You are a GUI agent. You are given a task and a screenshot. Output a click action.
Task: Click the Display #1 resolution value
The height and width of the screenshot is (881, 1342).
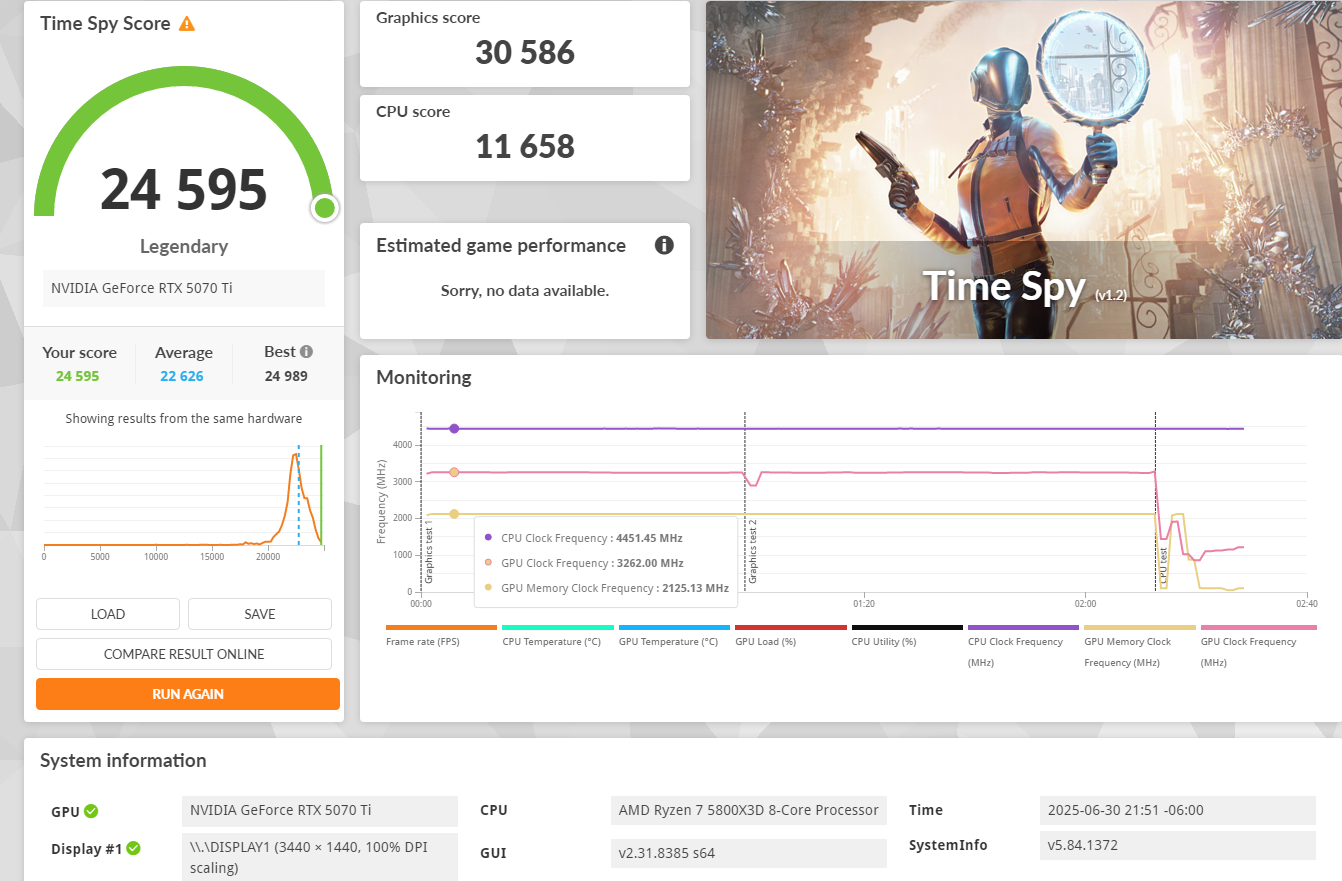click(x=320, y=858)
